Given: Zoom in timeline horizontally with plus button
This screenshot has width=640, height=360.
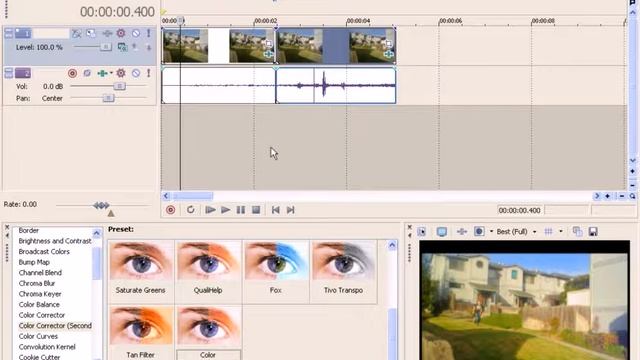Looking at the screenshot, I should [608, 196].
